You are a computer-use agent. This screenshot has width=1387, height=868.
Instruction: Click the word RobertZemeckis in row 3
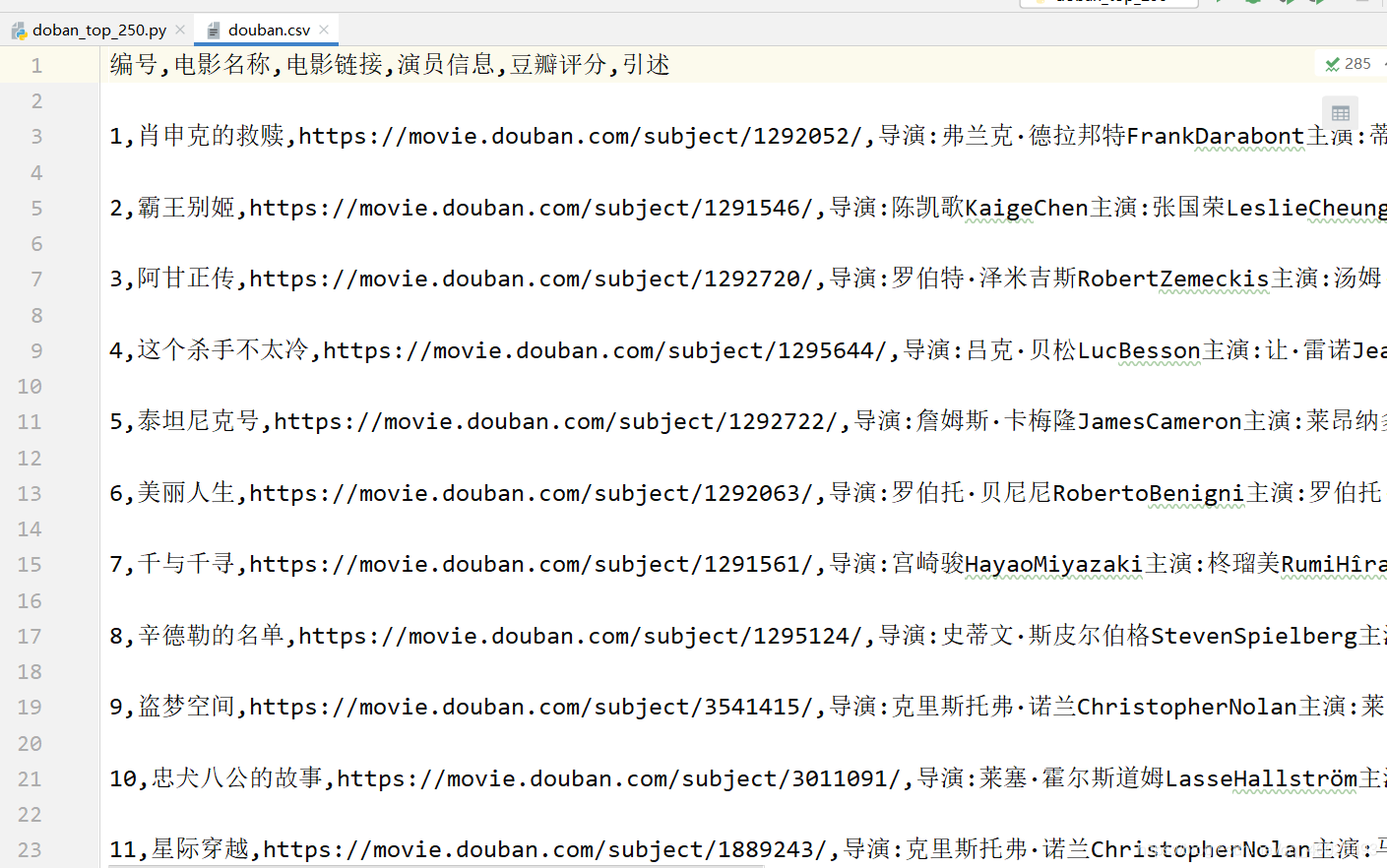click(x=1173, y=279)
